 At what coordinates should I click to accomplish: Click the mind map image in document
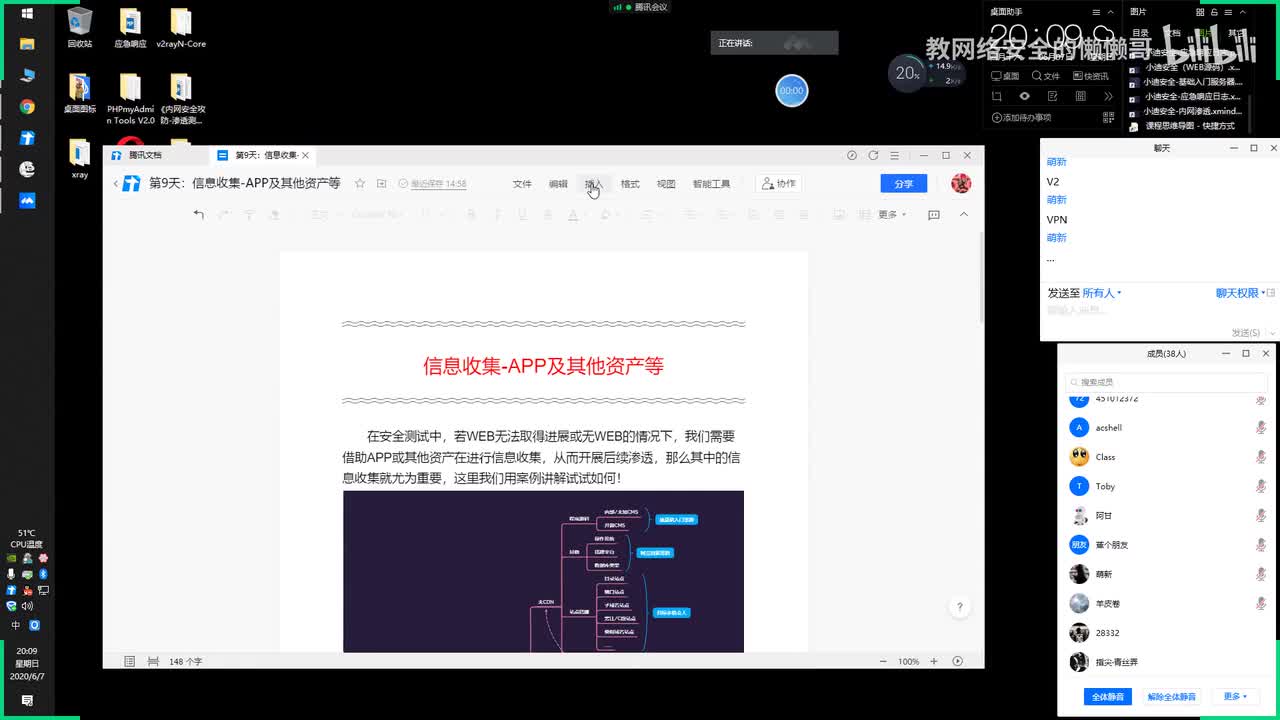[x=543, y=571]
